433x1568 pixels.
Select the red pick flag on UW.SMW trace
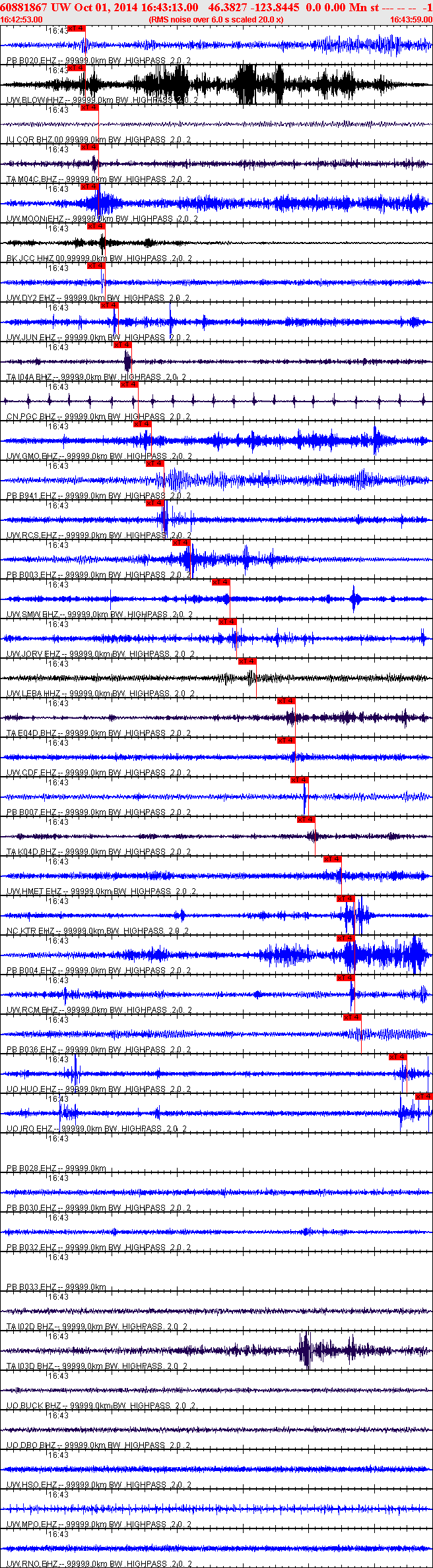pyautogui.click(x=221, y=582)
